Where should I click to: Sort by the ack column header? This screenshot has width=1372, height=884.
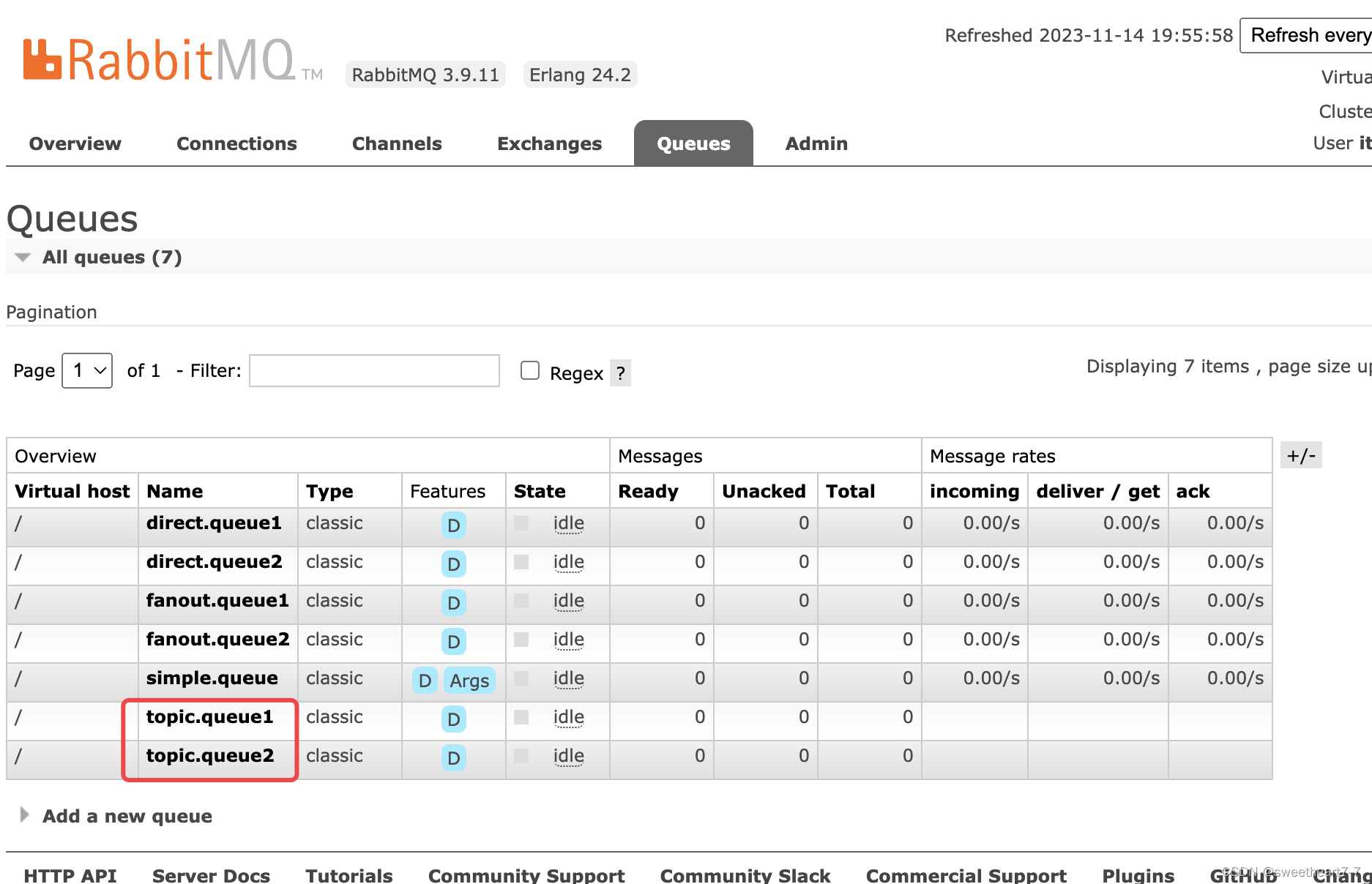click(x=1193, y=491)
